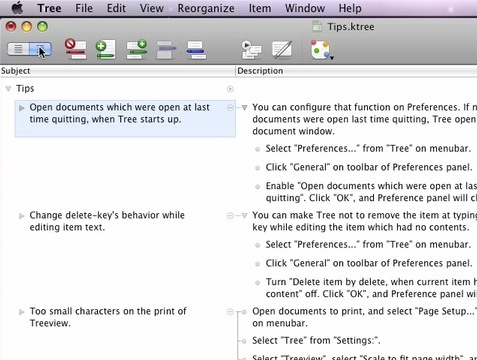Click the edit note pencil icon
The width and height of the screenshot is (477, 360).
click(x=282, y=50)
